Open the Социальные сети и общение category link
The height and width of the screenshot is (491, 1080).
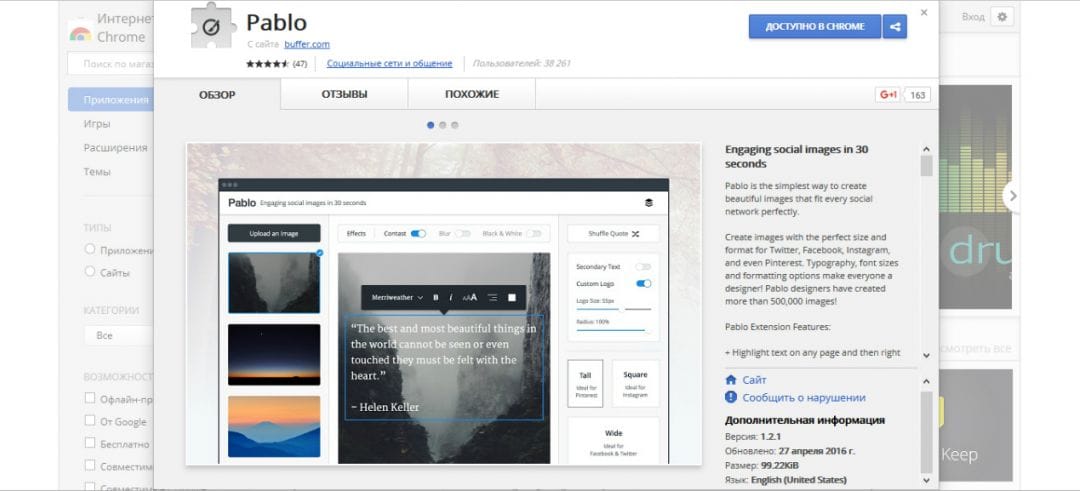390,63
